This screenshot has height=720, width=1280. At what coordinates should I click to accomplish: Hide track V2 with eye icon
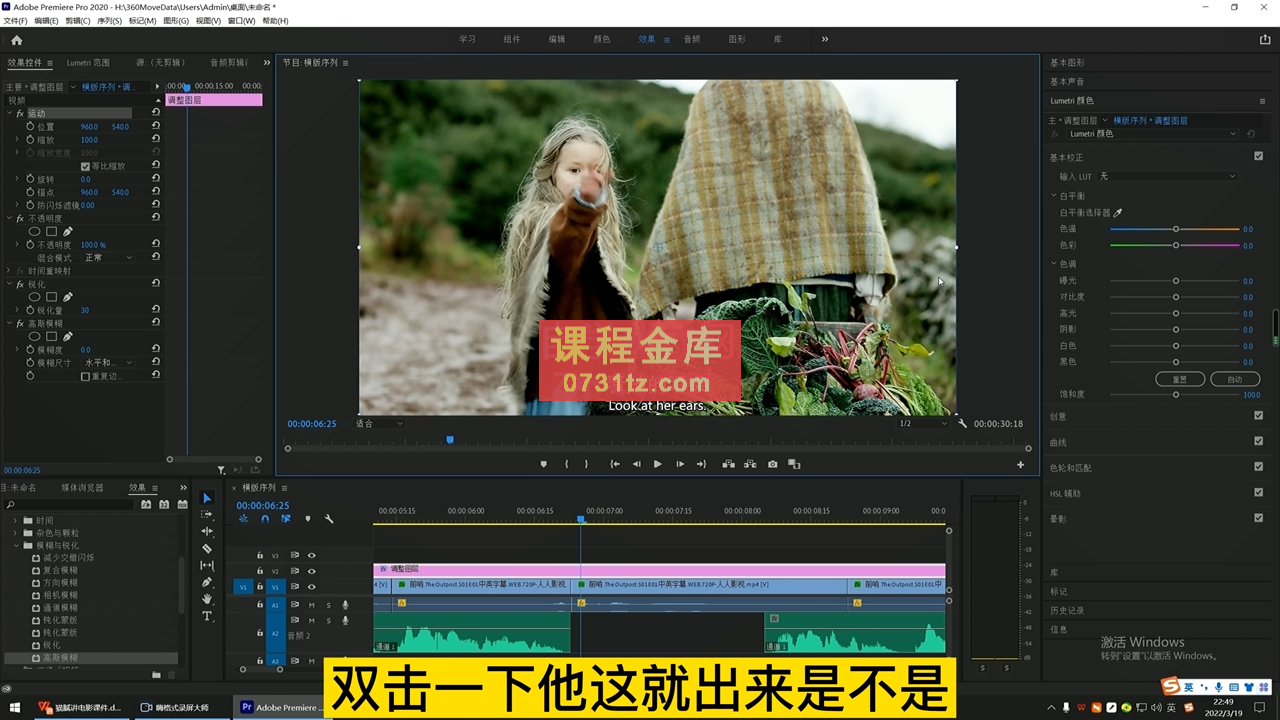click(311, 571)
